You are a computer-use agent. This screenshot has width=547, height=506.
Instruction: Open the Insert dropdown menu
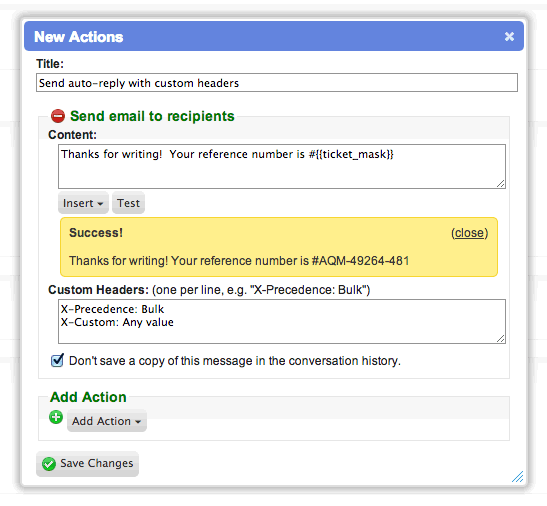(83, 203)
